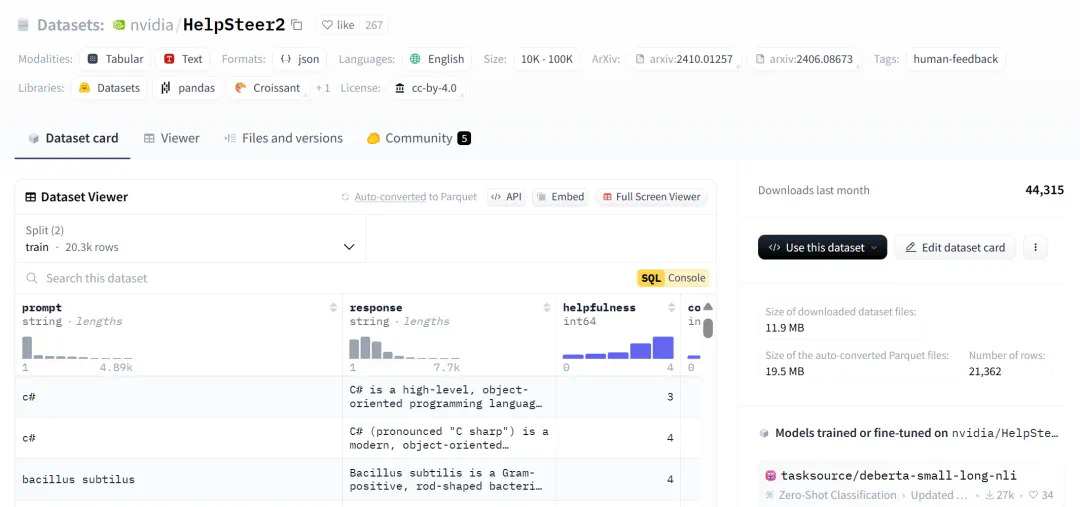The image size is (1080, 507).
Task: Copy dataset name HelpSteer2 icon
Action: click(297, 25)
